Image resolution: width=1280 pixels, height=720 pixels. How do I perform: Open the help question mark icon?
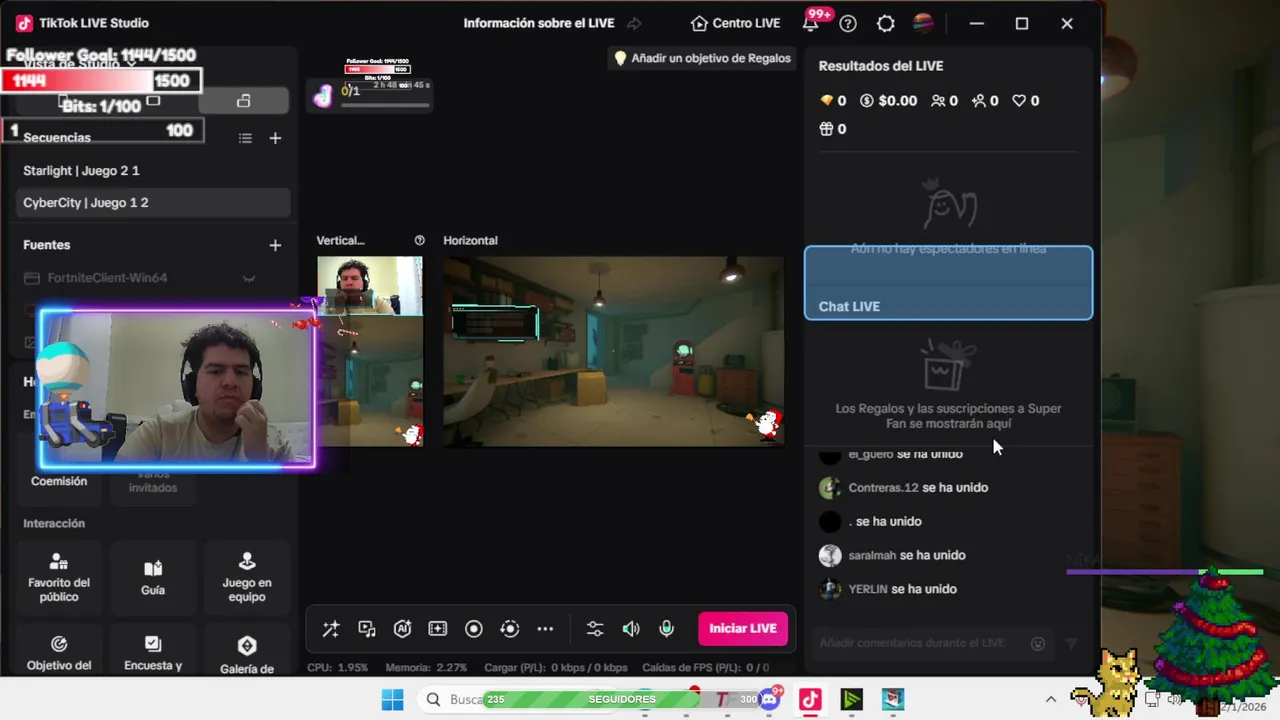pos(848,23)
